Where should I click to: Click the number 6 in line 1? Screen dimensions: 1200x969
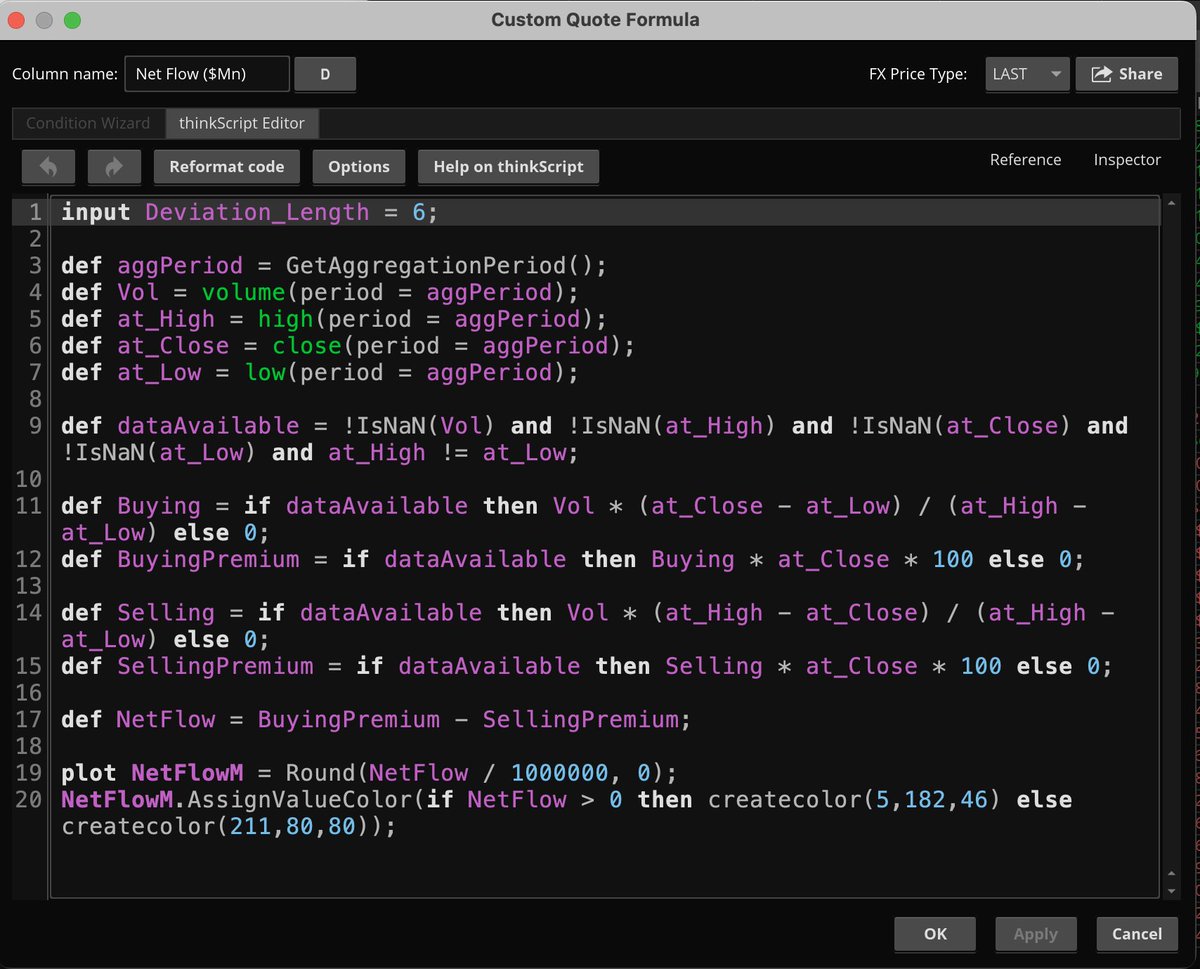click(419, 212)
